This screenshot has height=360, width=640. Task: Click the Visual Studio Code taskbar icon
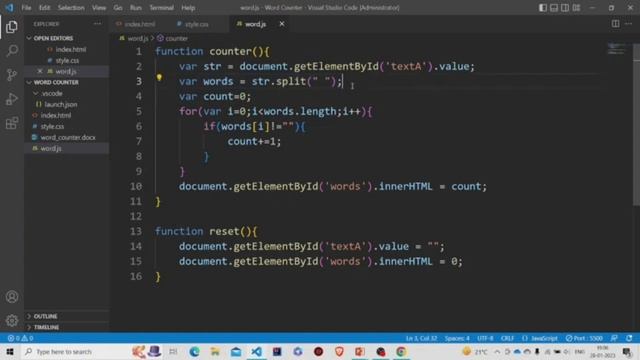click(256, 351)
